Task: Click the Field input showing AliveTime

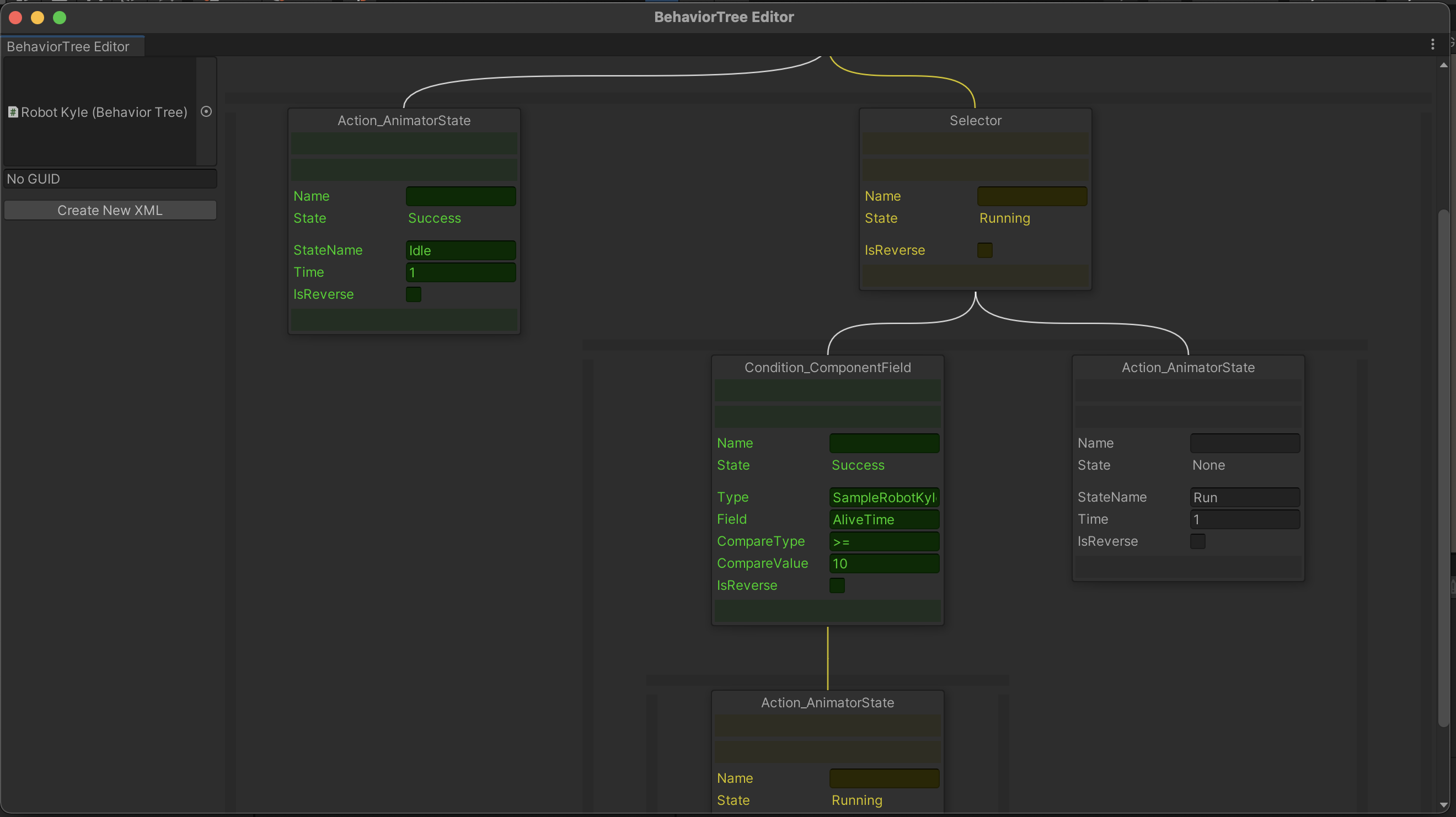Action: [x=884, y=519]
